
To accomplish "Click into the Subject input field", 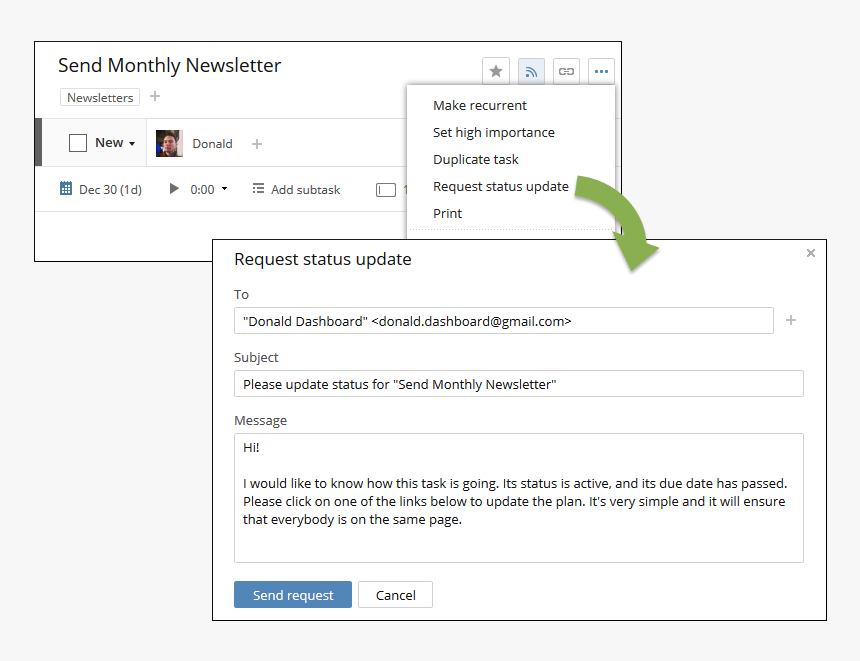I will (x=518, y=384).
